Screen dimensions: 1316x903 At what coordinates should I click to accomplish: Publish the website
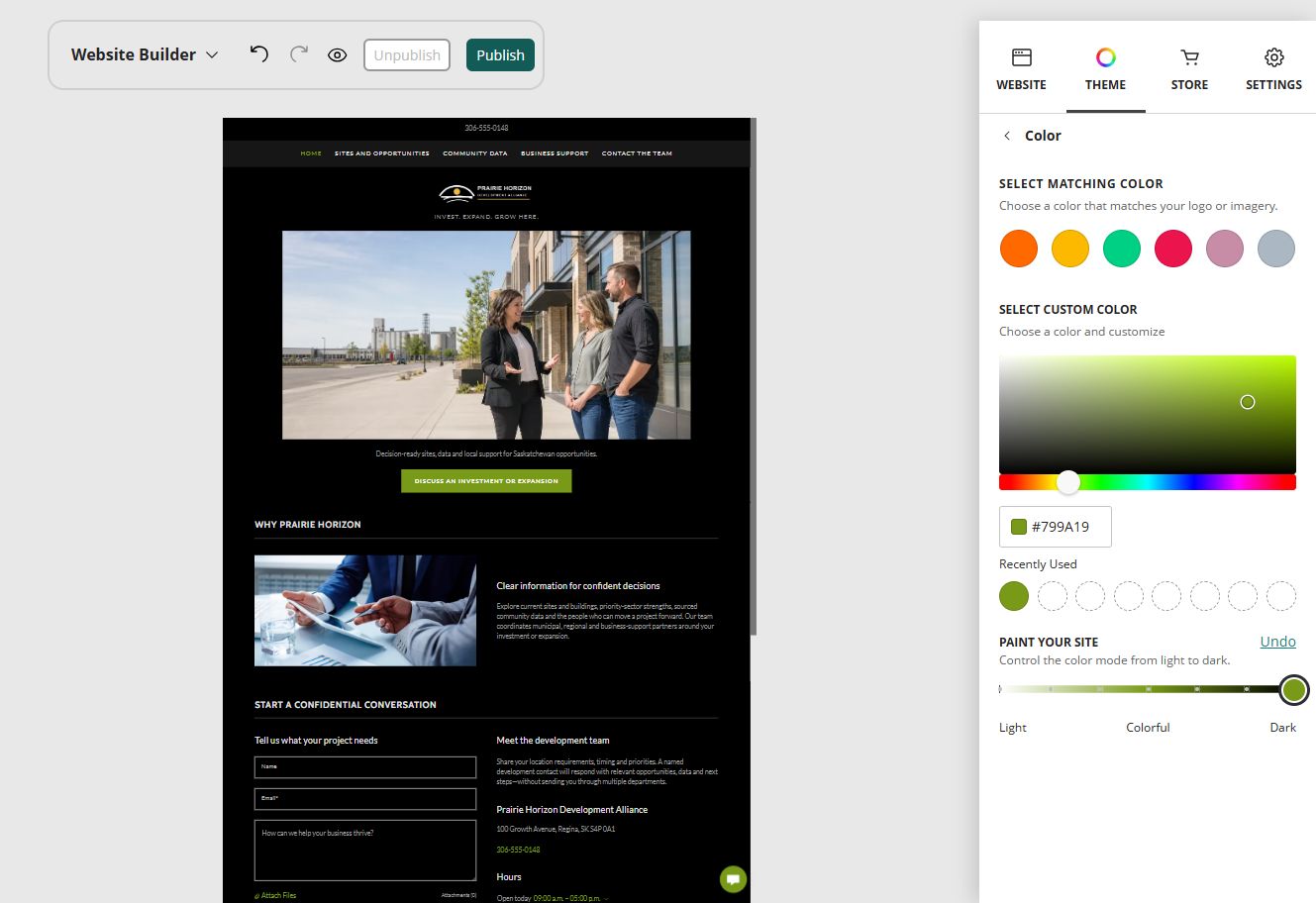pyautogui.click(x=500, y=55)
